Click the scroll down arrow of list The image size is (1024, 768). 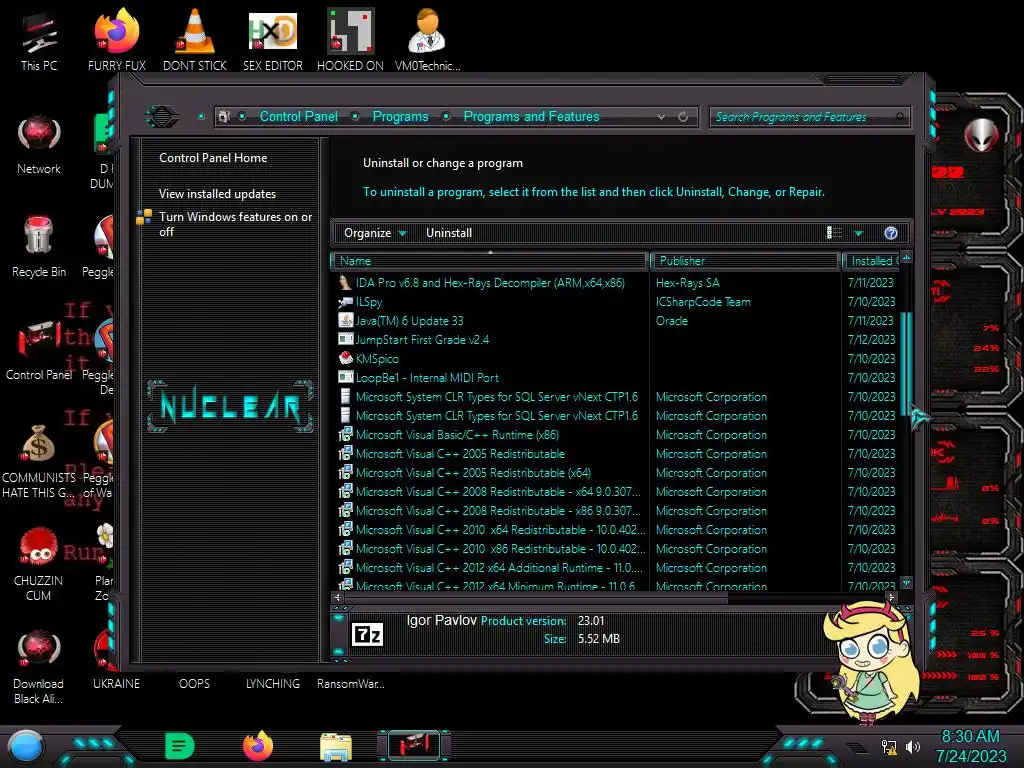[906, 582]
